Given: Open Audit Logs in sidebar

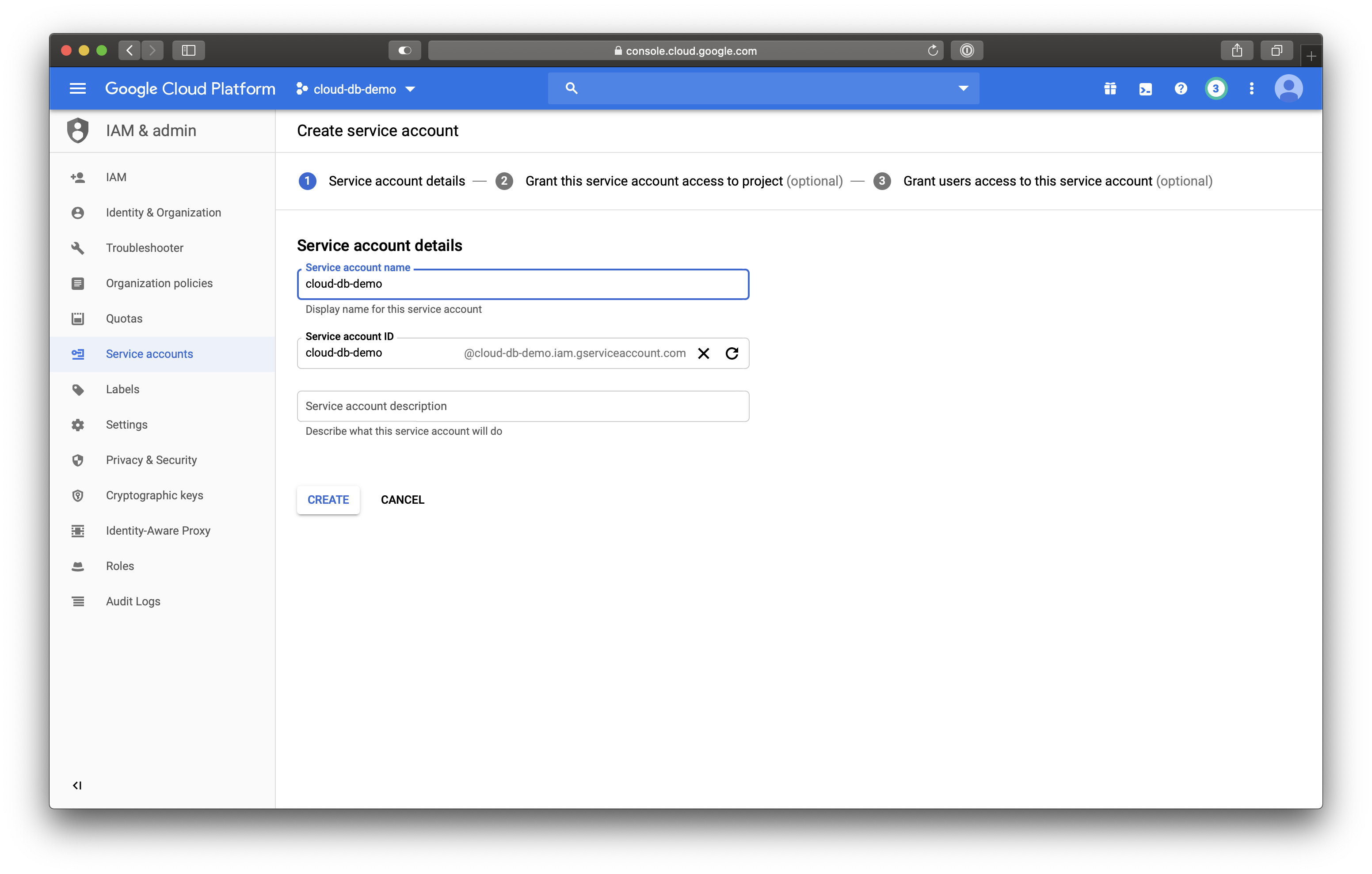Looking at the screenshot, I should pyautogui.click(x=162, y=601).
